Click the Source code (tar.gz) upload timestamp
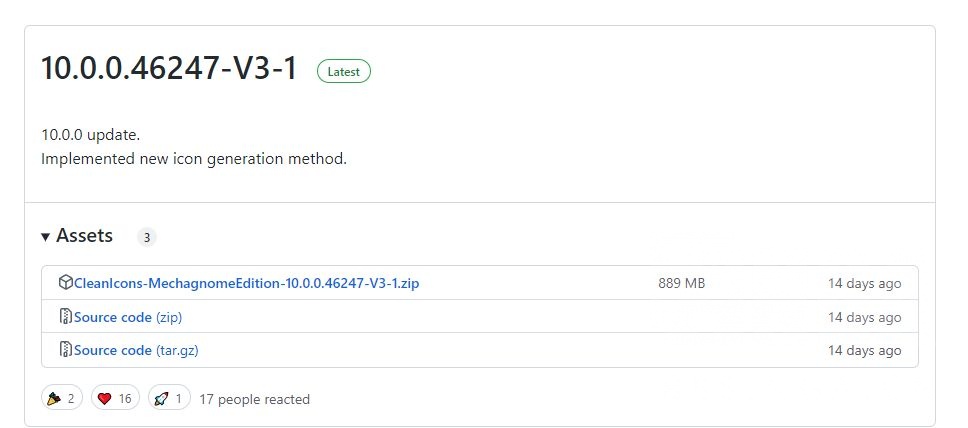 [x=864, y=350]
